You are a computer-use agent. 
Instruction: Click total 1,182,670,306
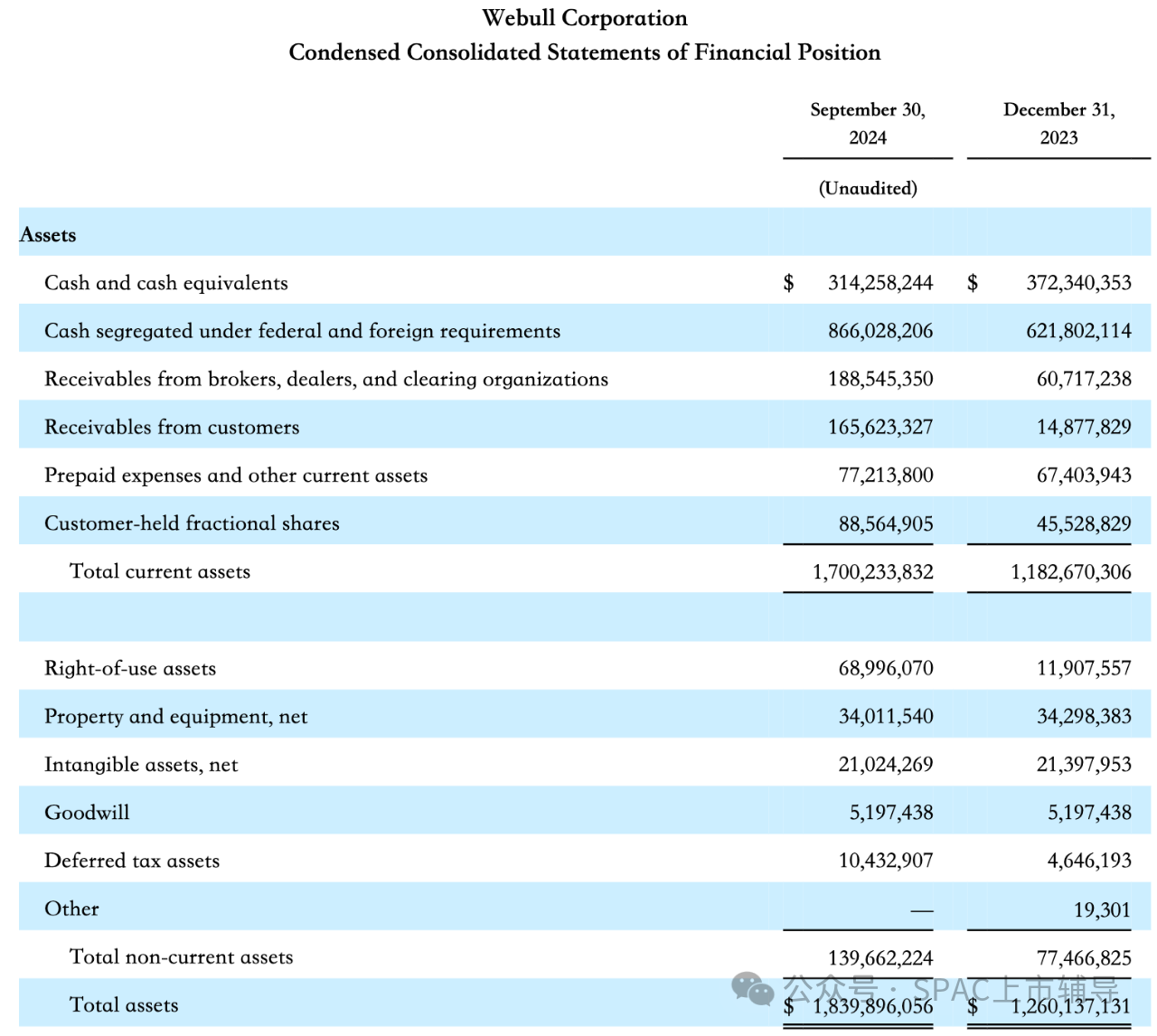1071,572
